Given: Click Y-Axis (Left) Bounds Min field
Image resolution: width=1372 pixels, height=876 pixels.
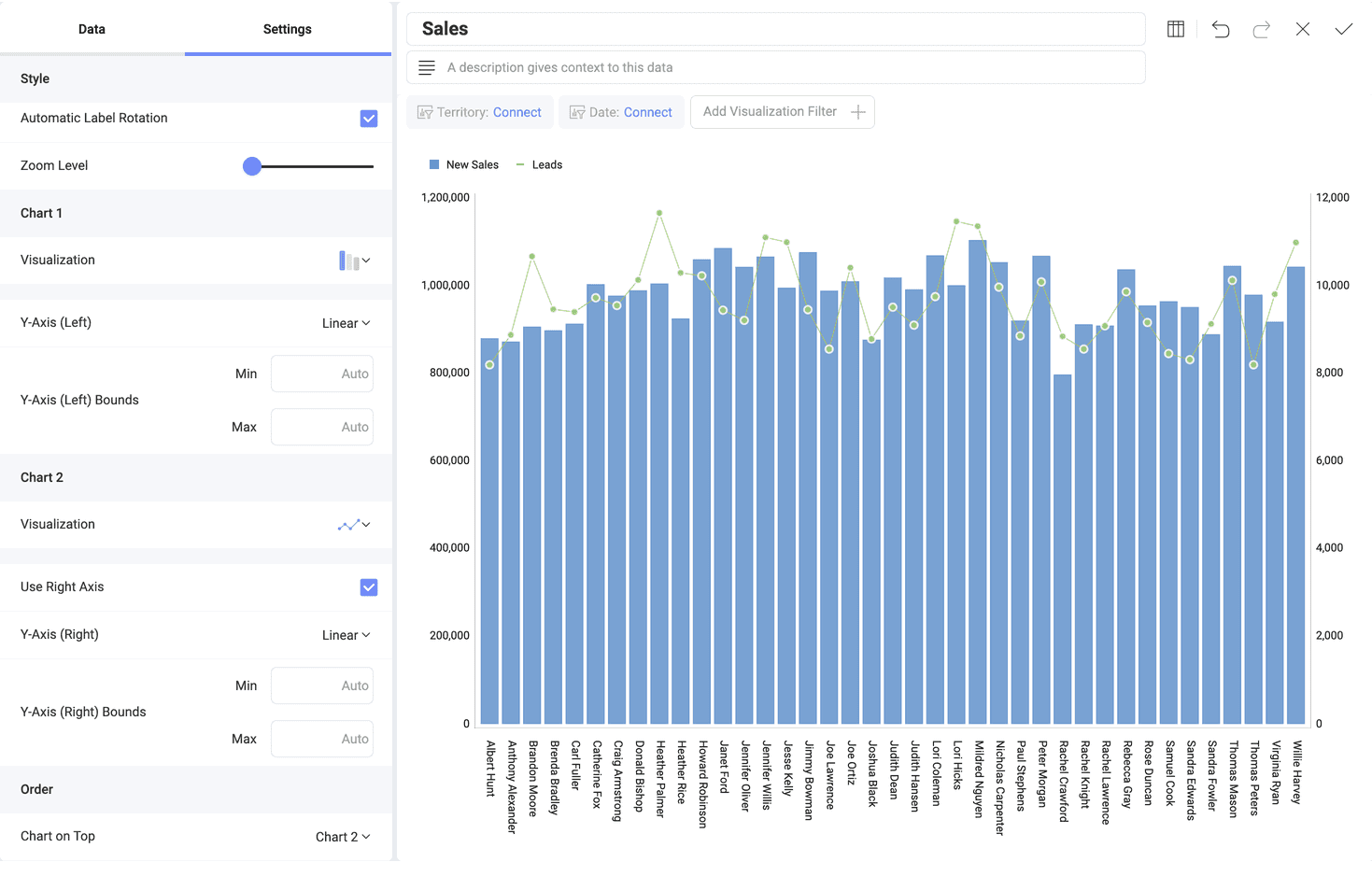Looking at the screenshot, I should [322, 374].
